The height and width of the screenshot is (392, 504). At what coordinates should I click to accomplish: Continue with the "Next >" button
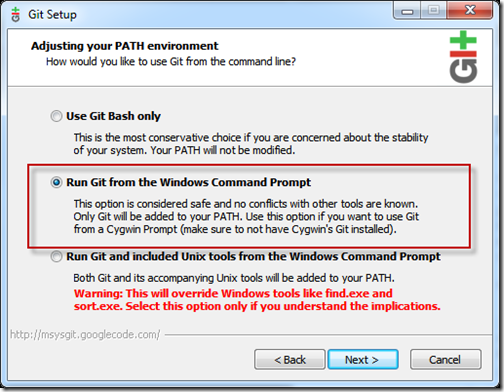click(x=363, y=360)
